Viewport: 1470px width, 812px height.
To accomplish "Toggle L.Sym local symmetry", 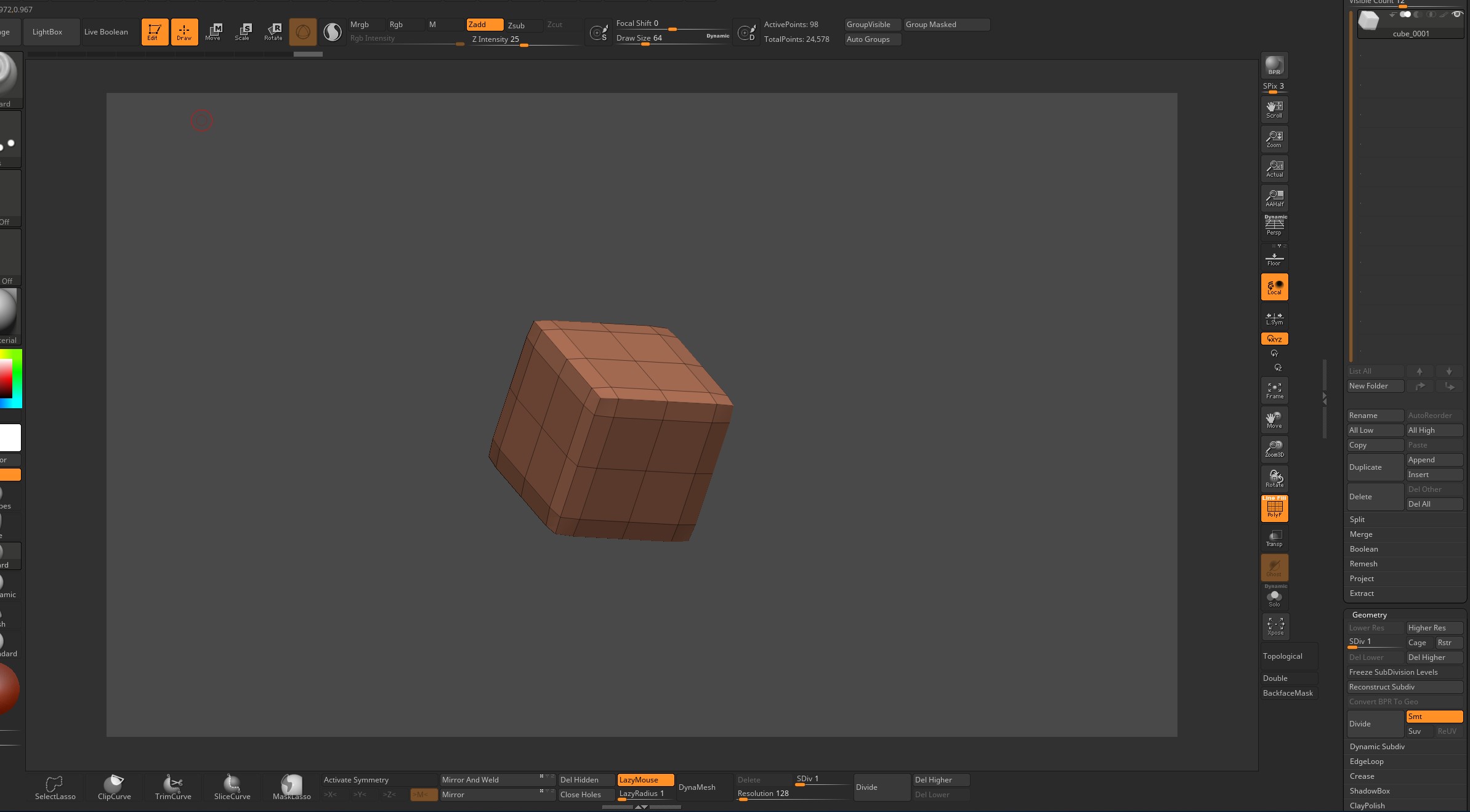I will point(1274,318).
